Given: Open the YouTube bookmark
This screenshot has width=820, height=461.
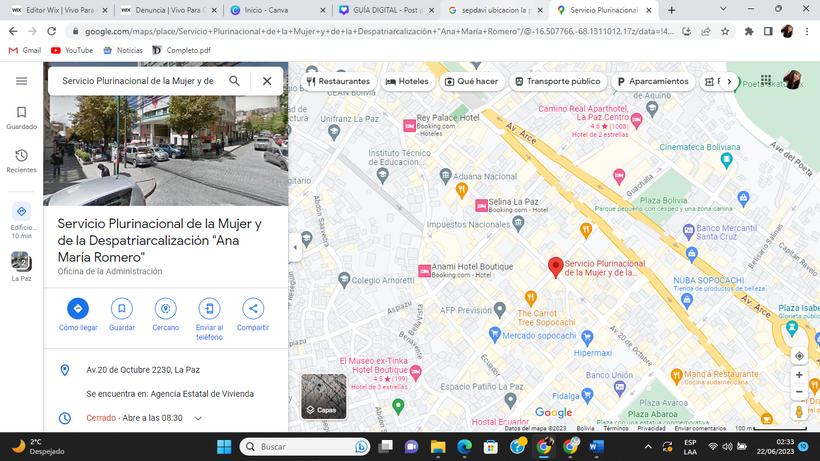Looking at the screenshot, I should coord(72,50).
